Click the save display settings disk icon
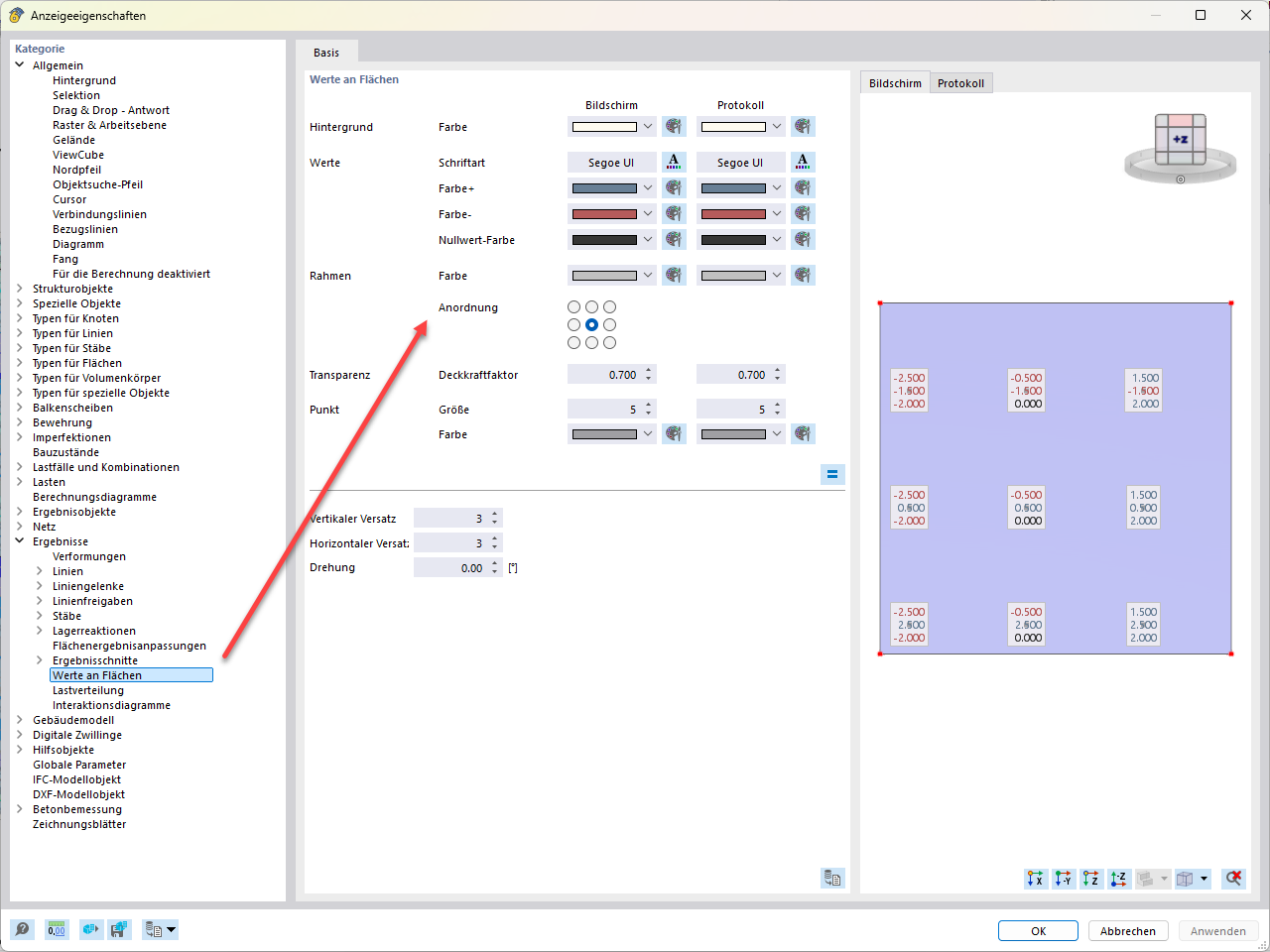 [x=119, y=930]
